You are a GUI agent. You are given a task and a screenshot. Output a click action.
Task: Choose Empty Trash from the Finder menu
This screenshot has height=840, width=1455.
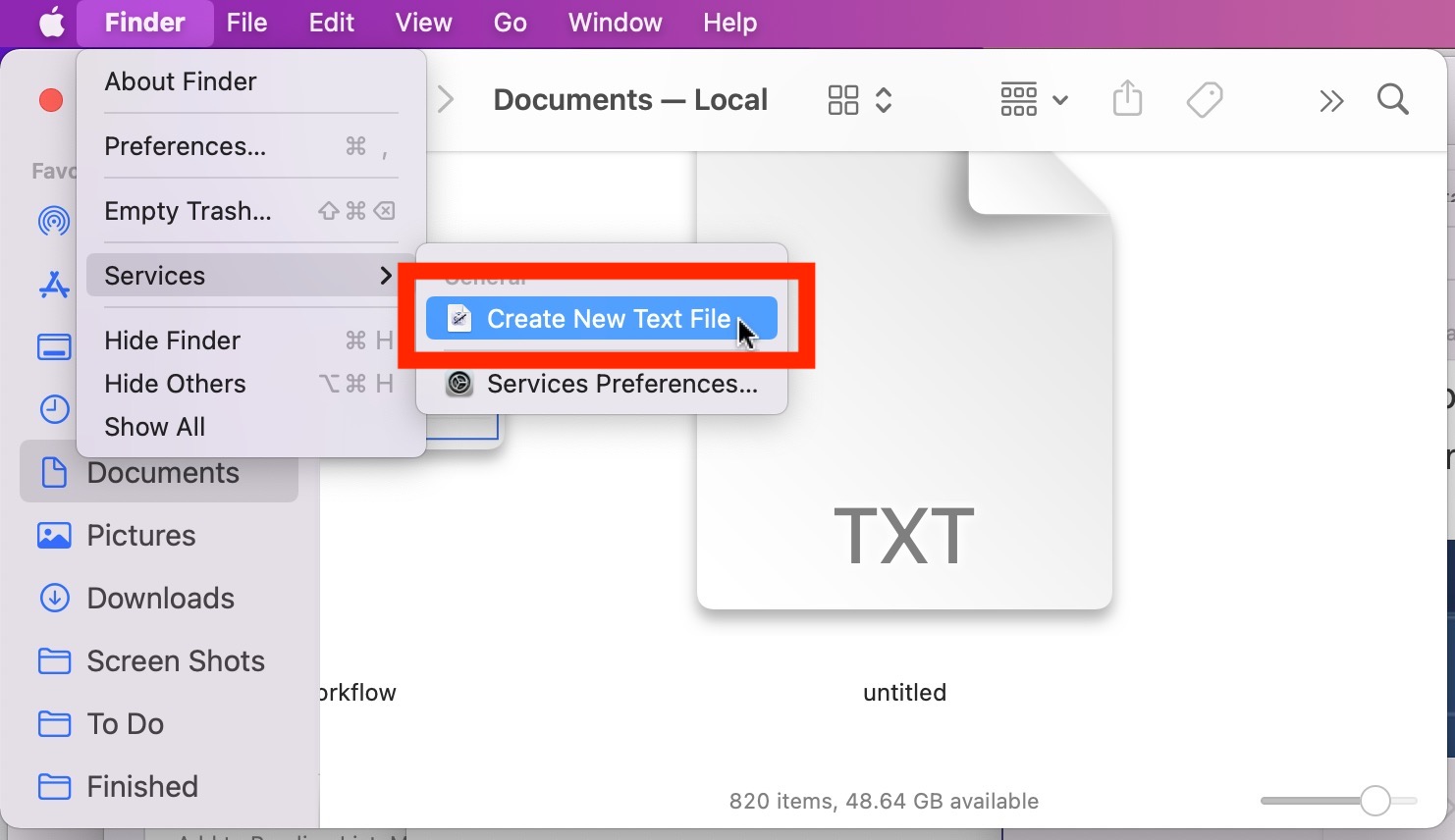189,211
